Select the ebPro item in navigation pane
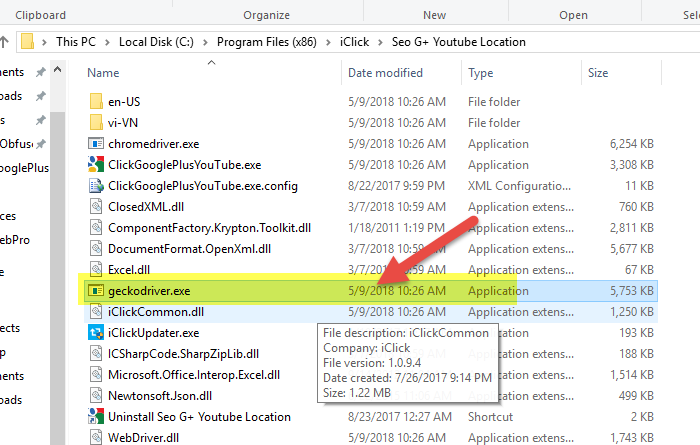 click(x=15, y=240)
